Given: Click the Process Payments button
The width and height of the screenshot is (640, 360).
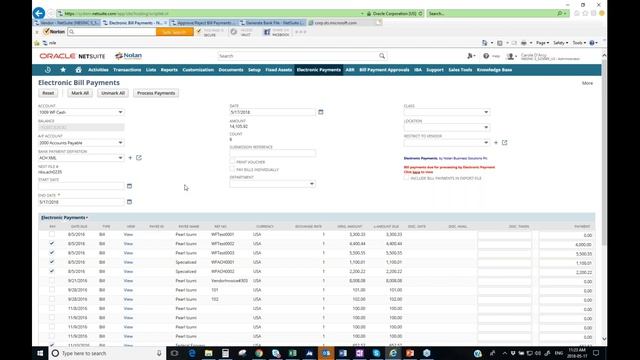Looking at the screenshot, I should (x=156, y=93).
